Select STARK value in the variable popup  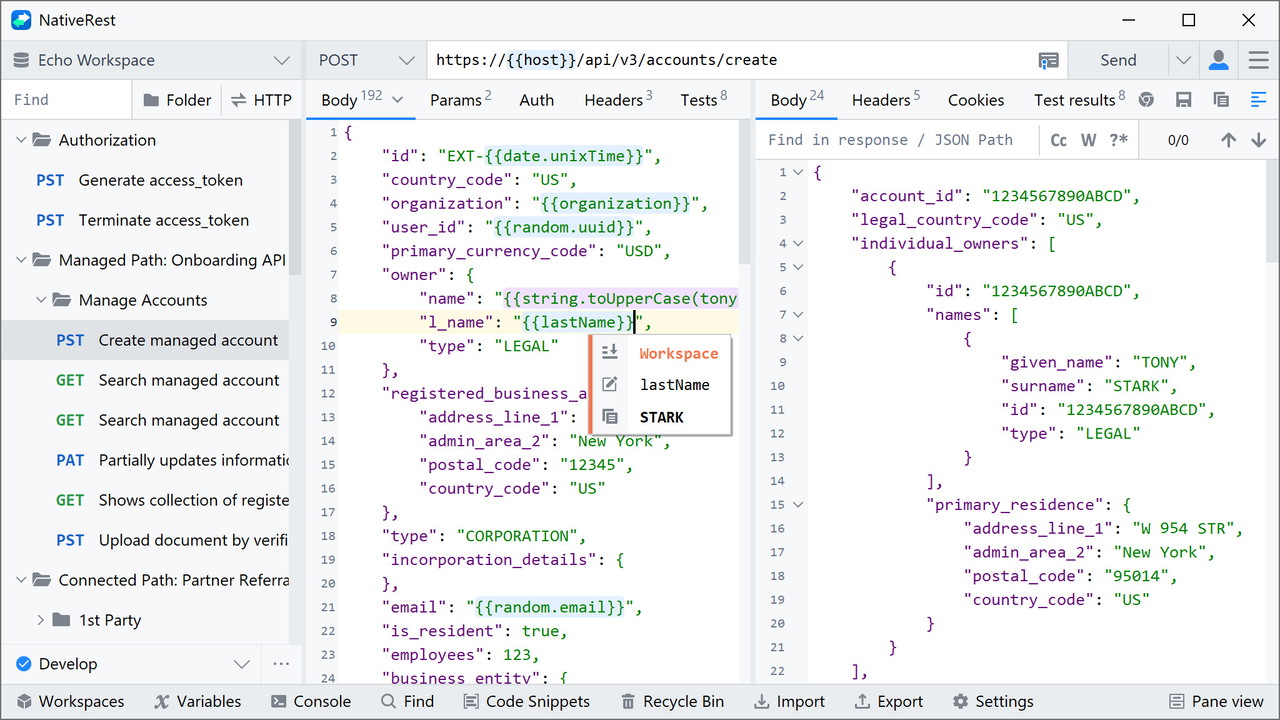(661, 417)
